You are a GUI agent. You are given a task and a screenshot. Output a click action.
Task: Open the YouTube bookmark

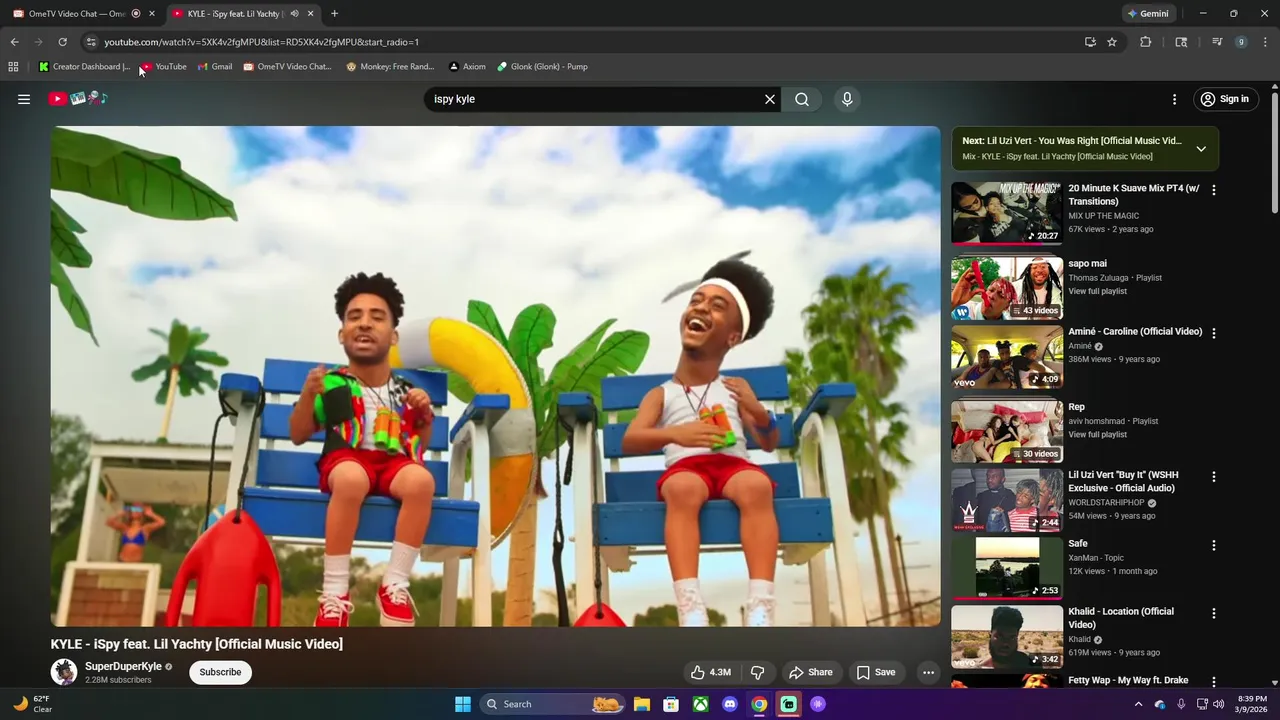[163, 67]
